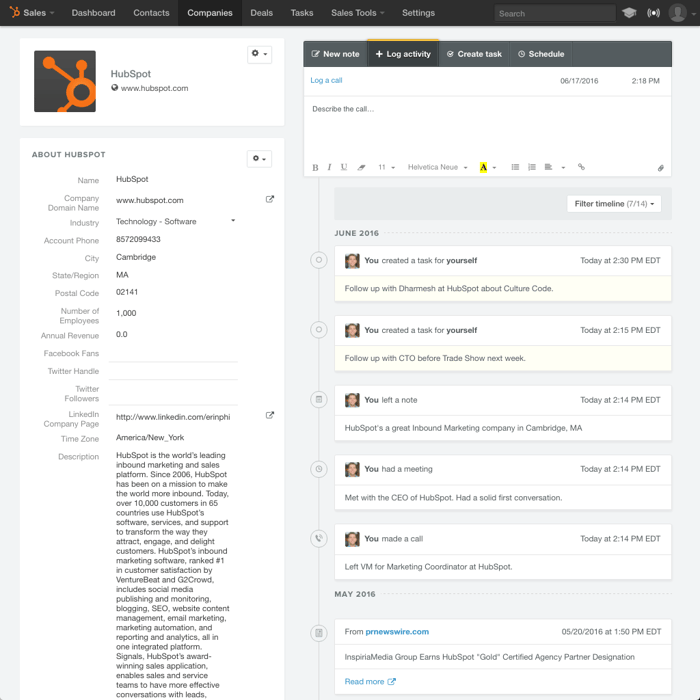Open the Helvetica Neue font dropdown
Viewport: 700px width, 700px height.
(438, 167)
